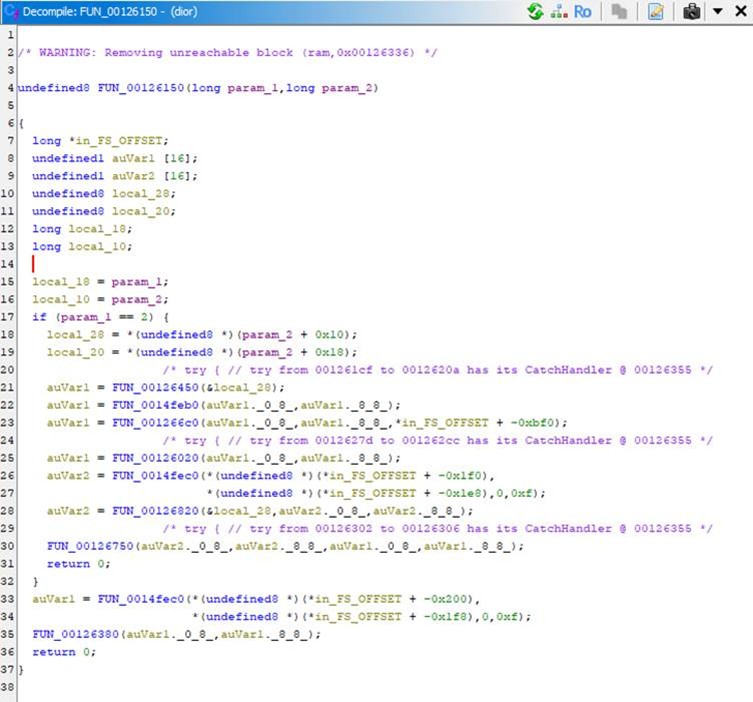Click try comment from 00126302 to 00126306
The width and height of the screenshot is (753, 702).
437,529
